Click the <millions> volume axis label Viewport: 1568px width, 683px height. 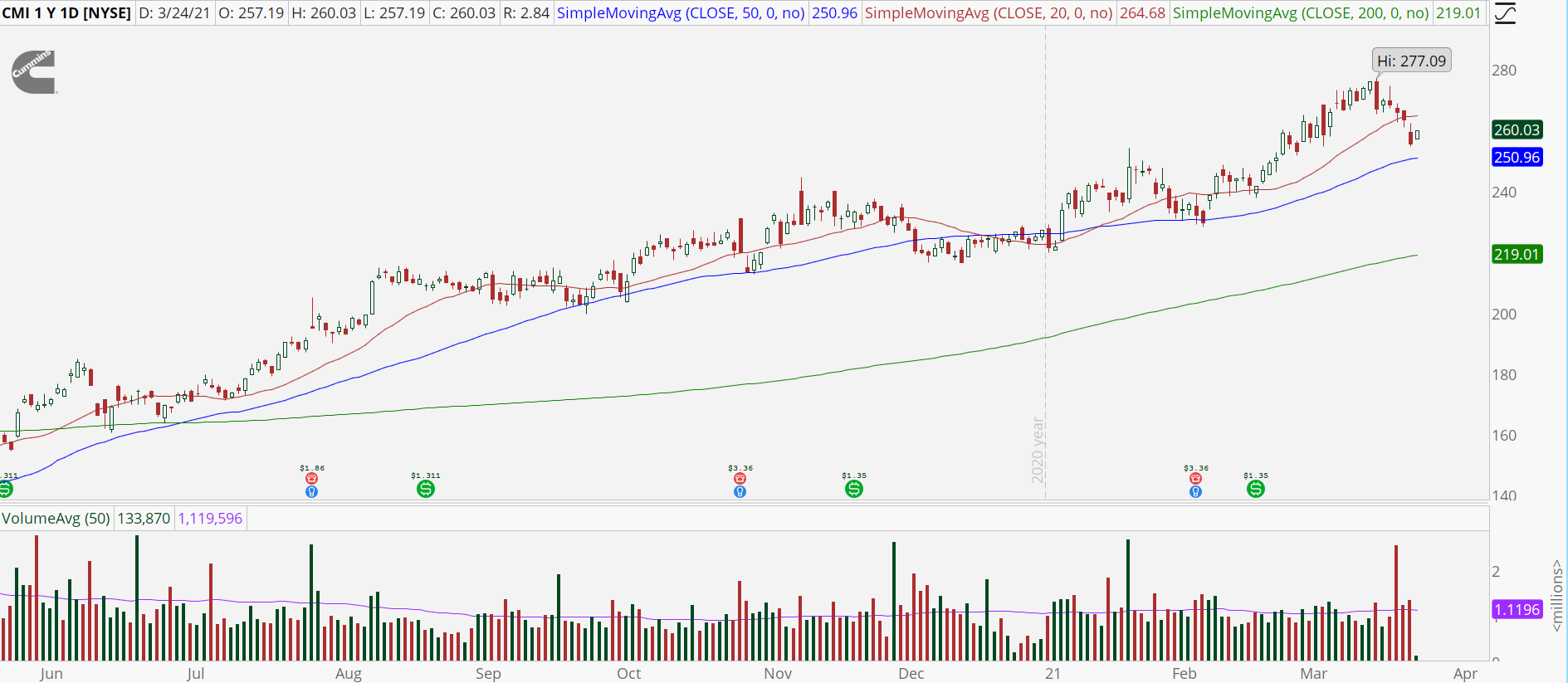[x=1557, y=594]
